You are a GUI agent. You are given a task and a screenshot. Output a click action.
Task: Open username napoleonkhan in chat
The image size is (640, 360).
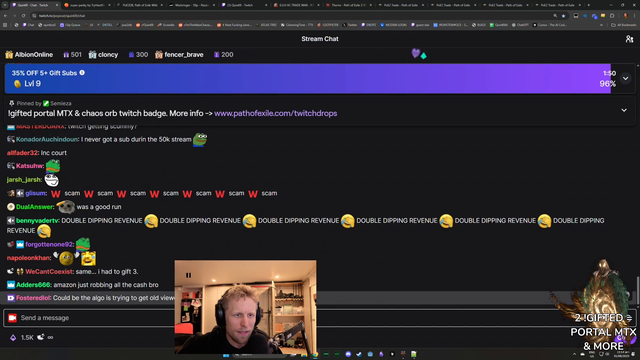[28, 258]
